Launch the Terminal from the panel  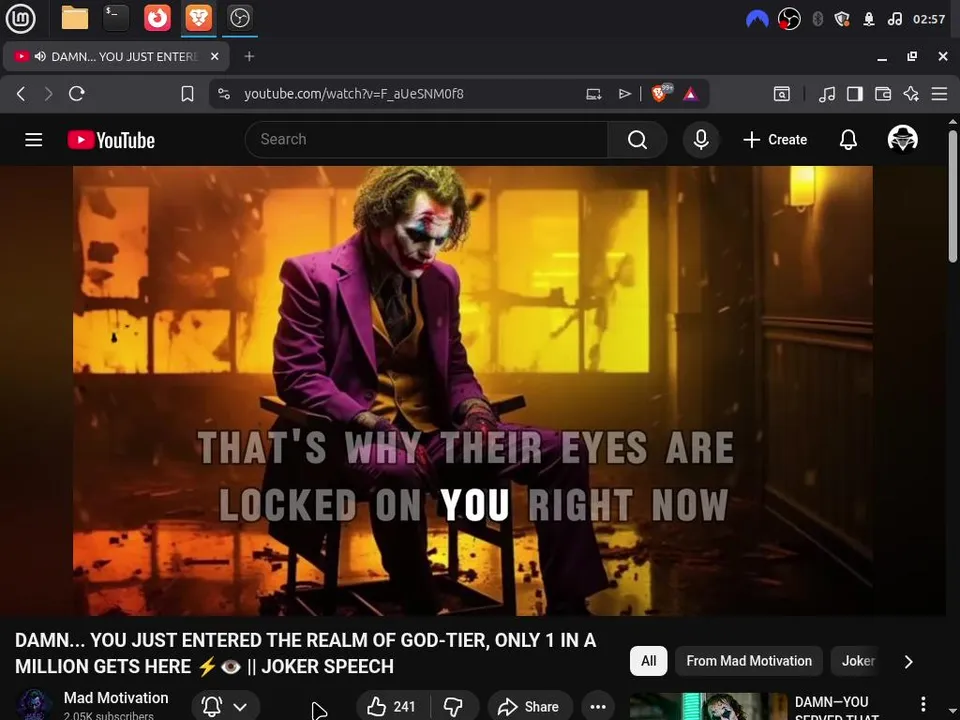point(116,18)
